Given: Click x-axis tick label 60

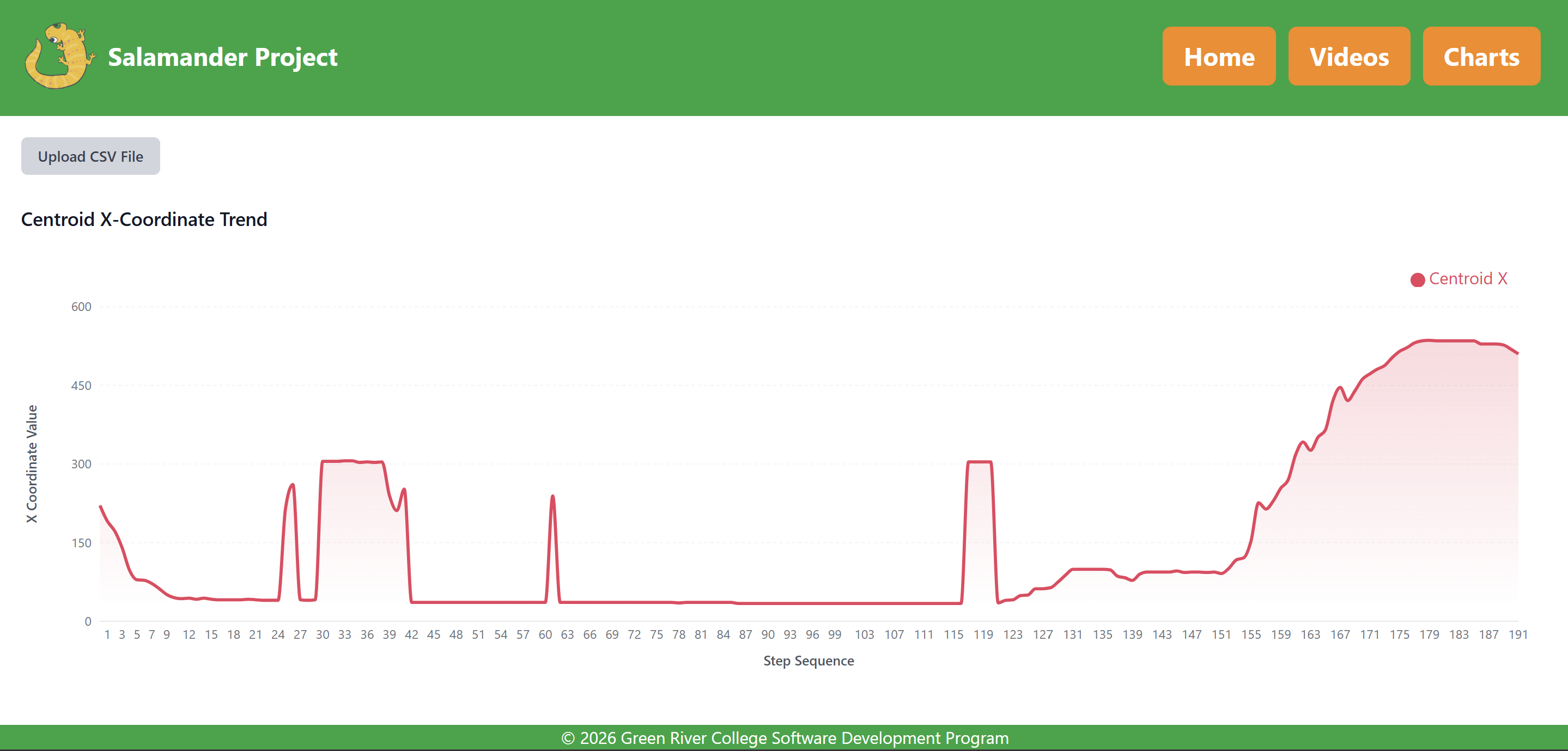Looking at the screenshot, I should (545, 635).
